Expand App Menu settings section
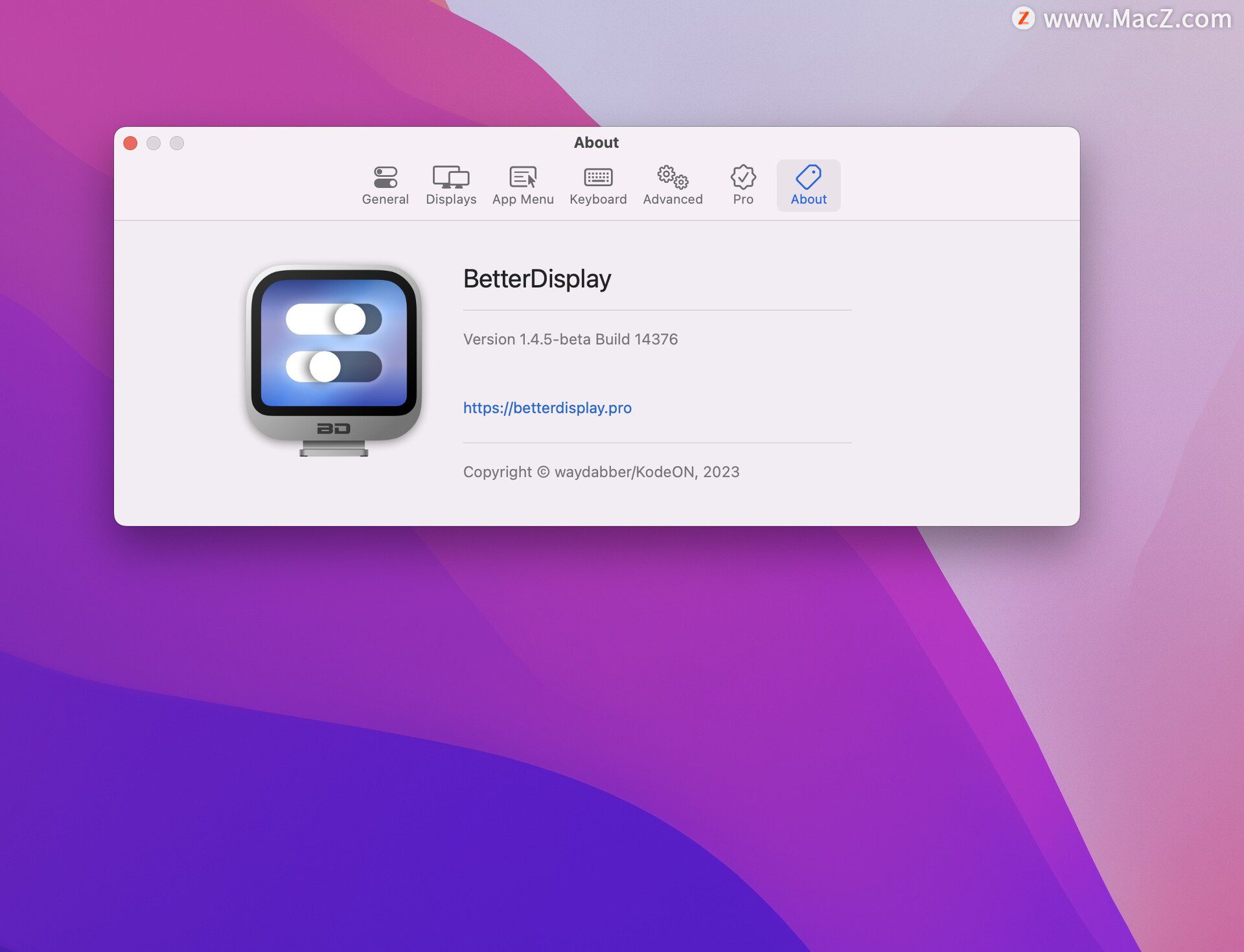Viewport: 1244px width, 952px height. [x=522, y=184]
